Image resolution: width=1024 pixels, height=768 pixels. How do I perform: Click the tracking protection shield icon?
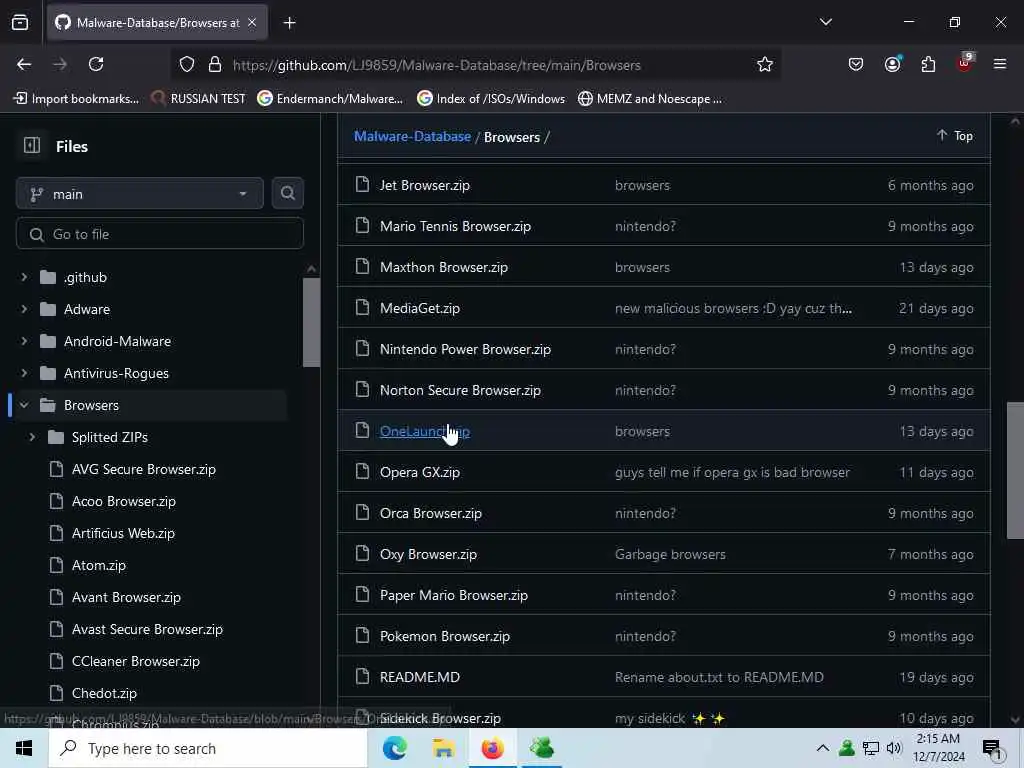(x=187, y=65)
